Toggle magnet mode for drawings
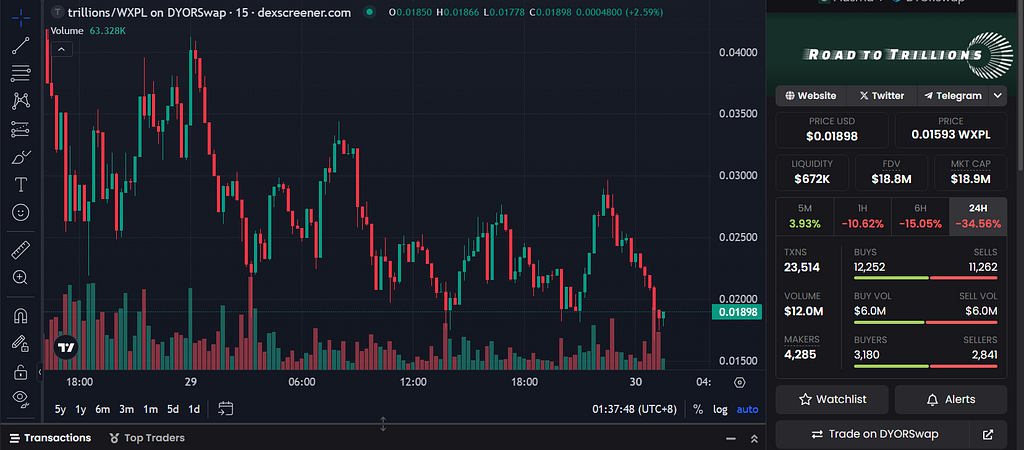1024x450 pixels. point(20,316)
